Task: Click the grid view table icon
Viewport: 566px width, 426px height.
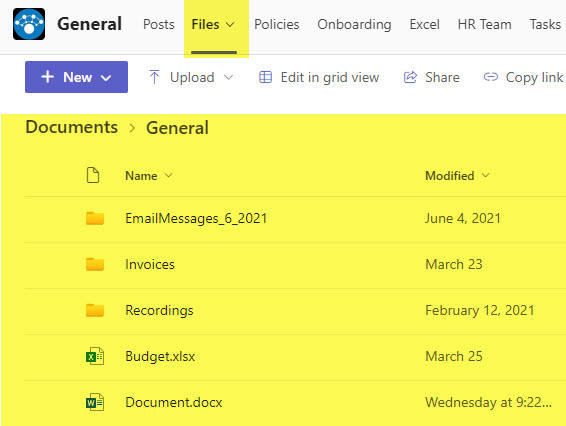Action: pos(265,77)
